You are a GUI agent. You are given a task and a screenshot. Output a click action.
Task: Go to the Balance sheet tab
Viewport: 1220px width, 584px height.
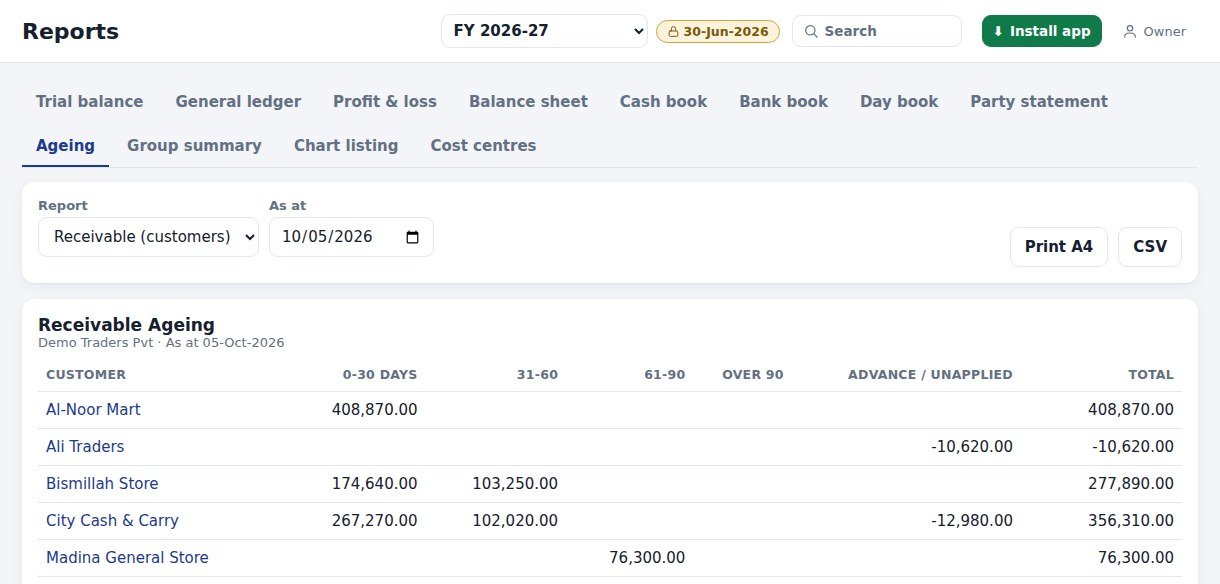coord(528,101)
